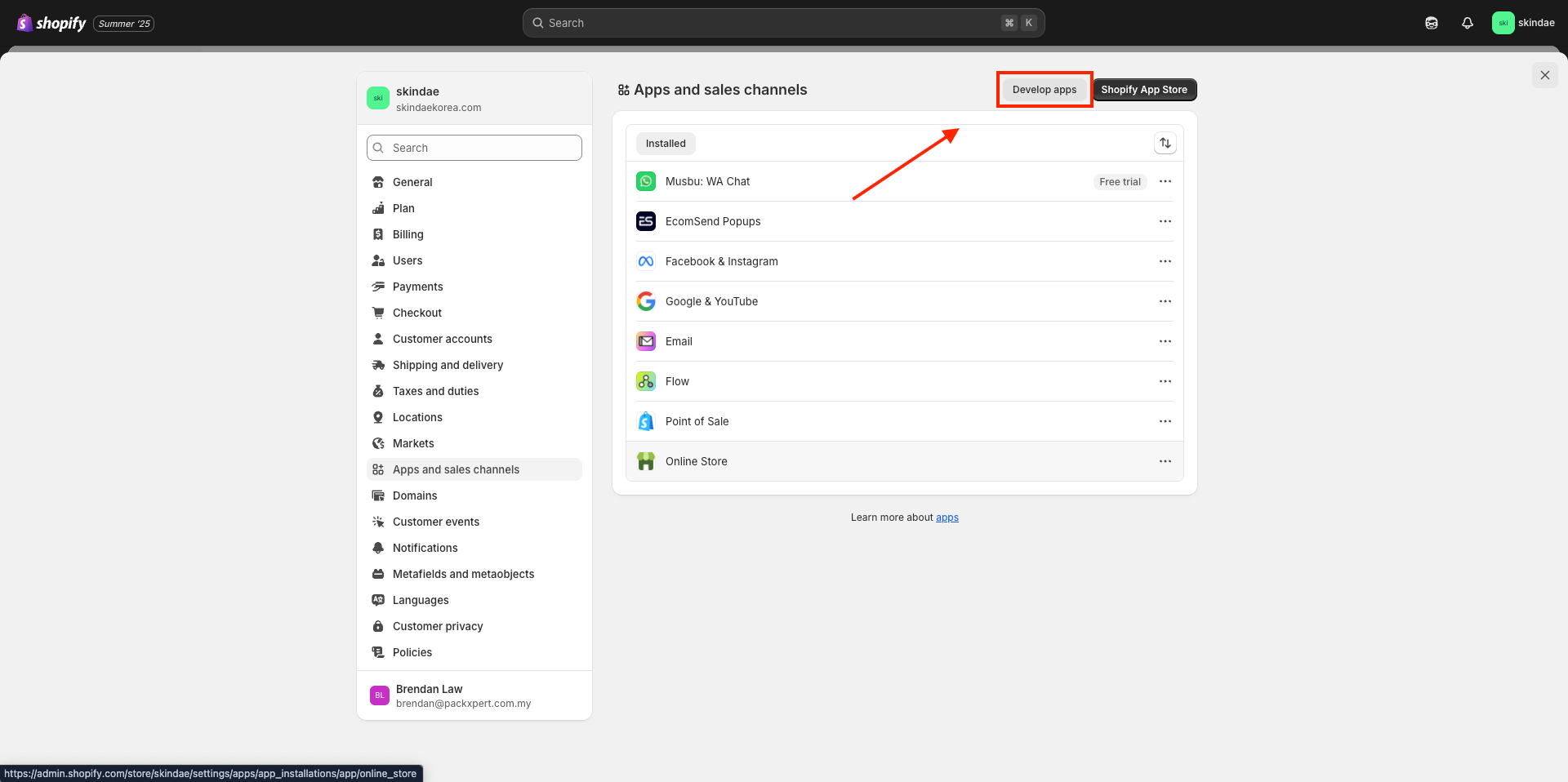Open more actions for Online Store

click(x=1165, y=461)
